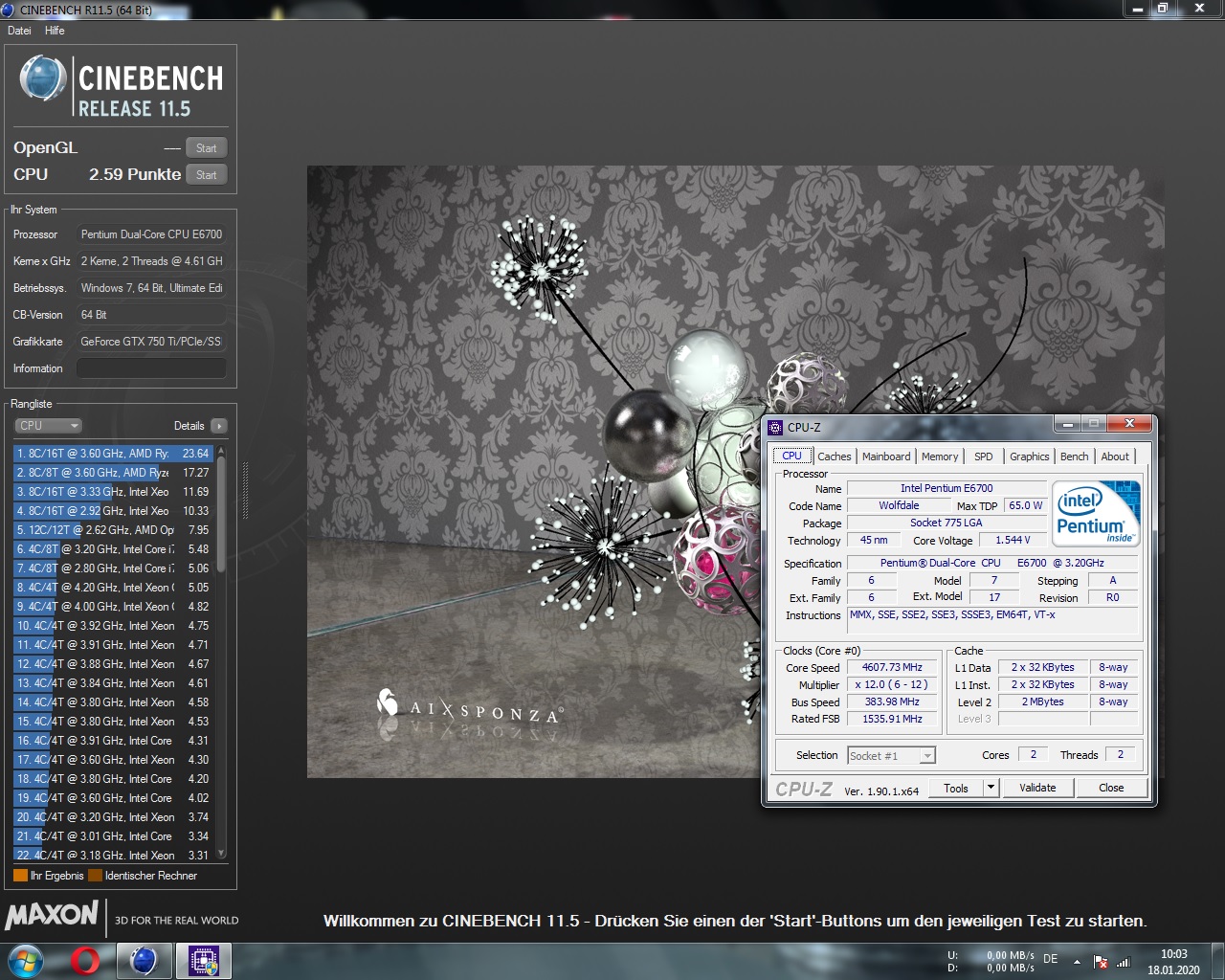Click the Prozessor field Pentium Dual-Core CPU E6700
1225x980 pixels.
click(x=151, y=234)
